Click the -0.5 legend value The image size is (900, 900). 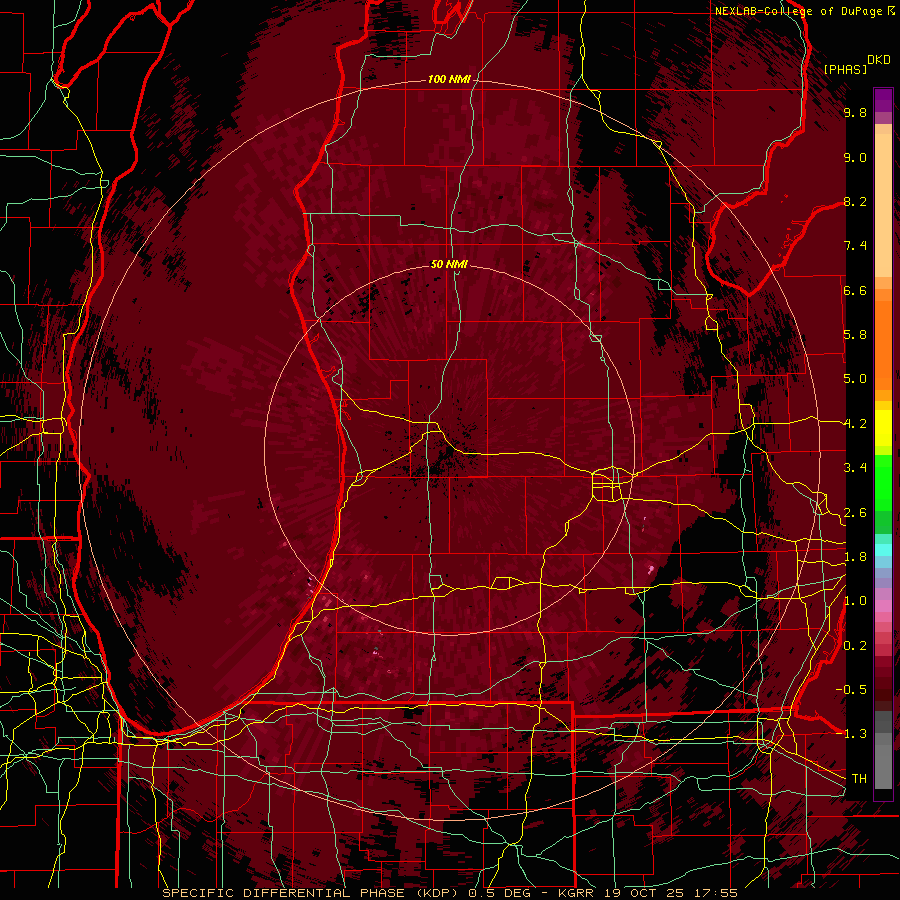tap(852, 690)
